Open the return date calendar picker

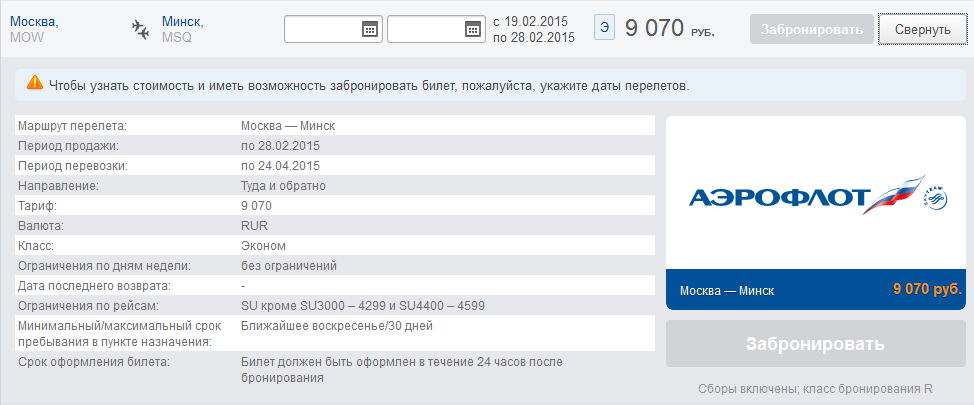click(x=472, y=30)
